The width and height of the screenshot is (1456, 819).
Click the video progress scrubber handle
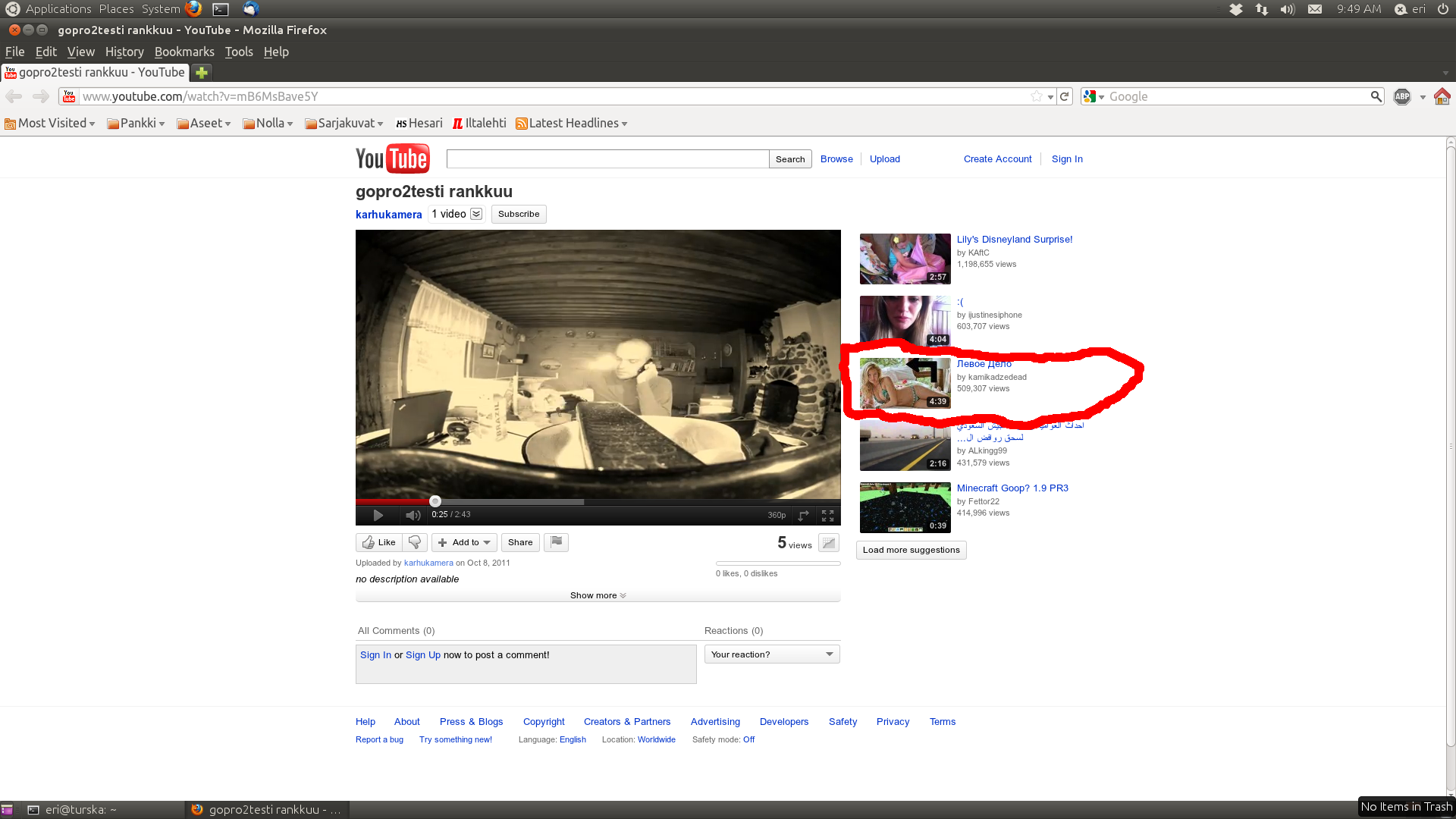point(435,501)
